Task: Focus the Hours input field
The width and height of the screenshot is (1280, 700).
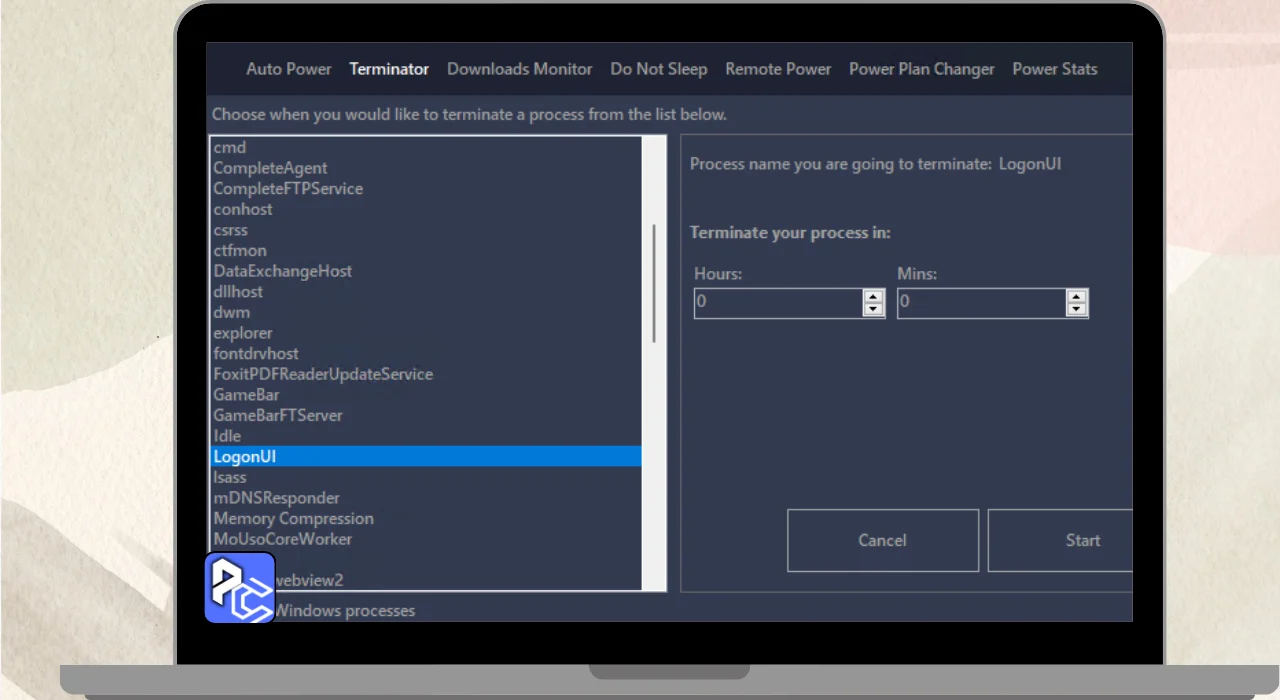Action: pos(778,303)
